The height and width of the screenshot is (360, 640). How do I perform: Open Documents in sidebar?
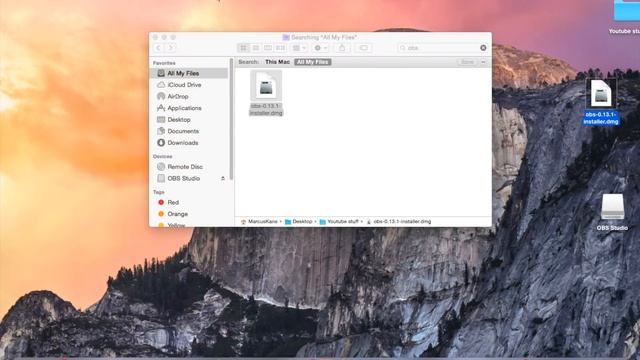(189, 131)
